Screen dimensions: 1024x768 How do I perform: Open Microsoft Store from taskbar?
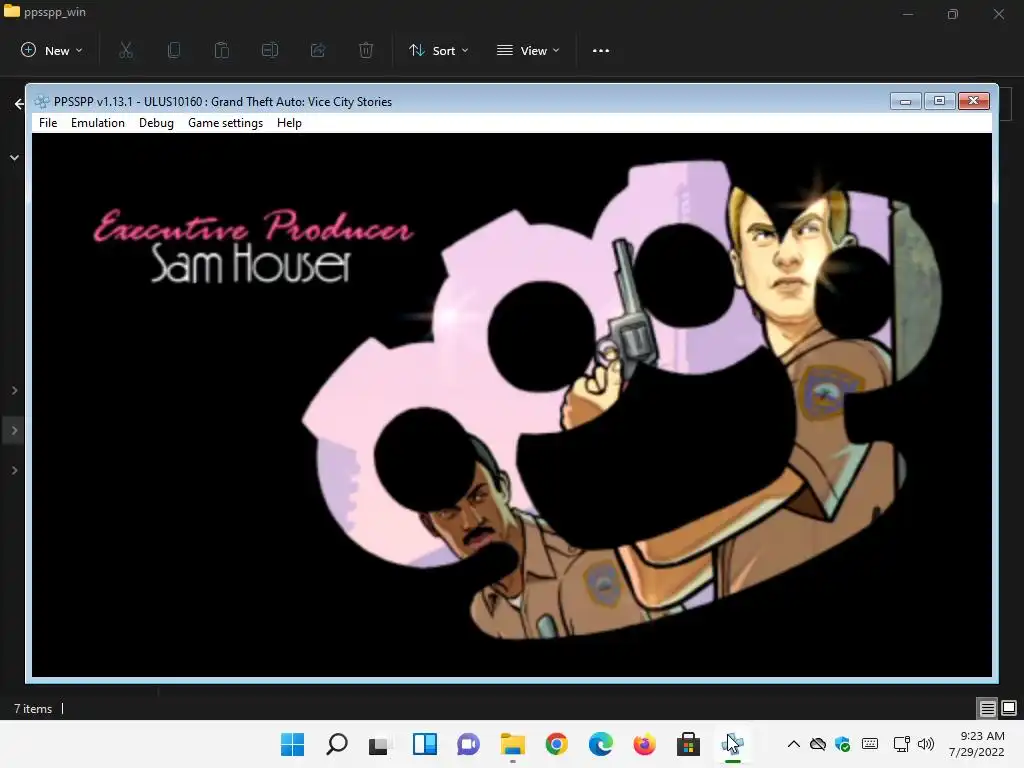click(688, 744)
